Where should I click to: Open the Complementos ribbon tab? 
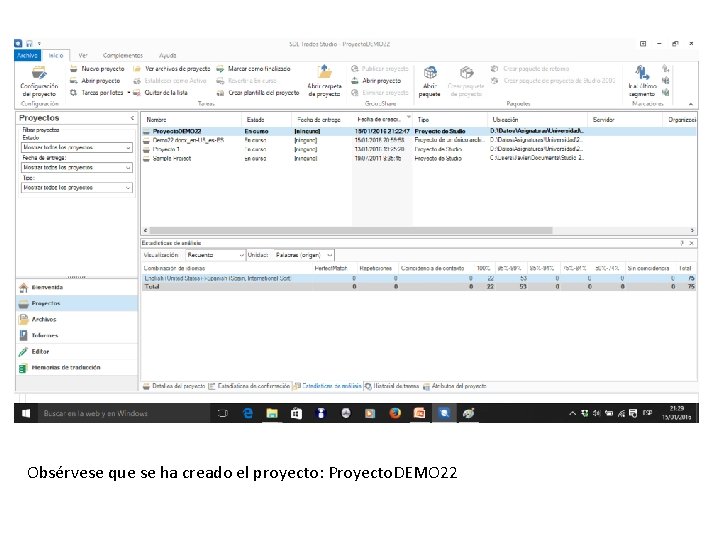point(123,56)
